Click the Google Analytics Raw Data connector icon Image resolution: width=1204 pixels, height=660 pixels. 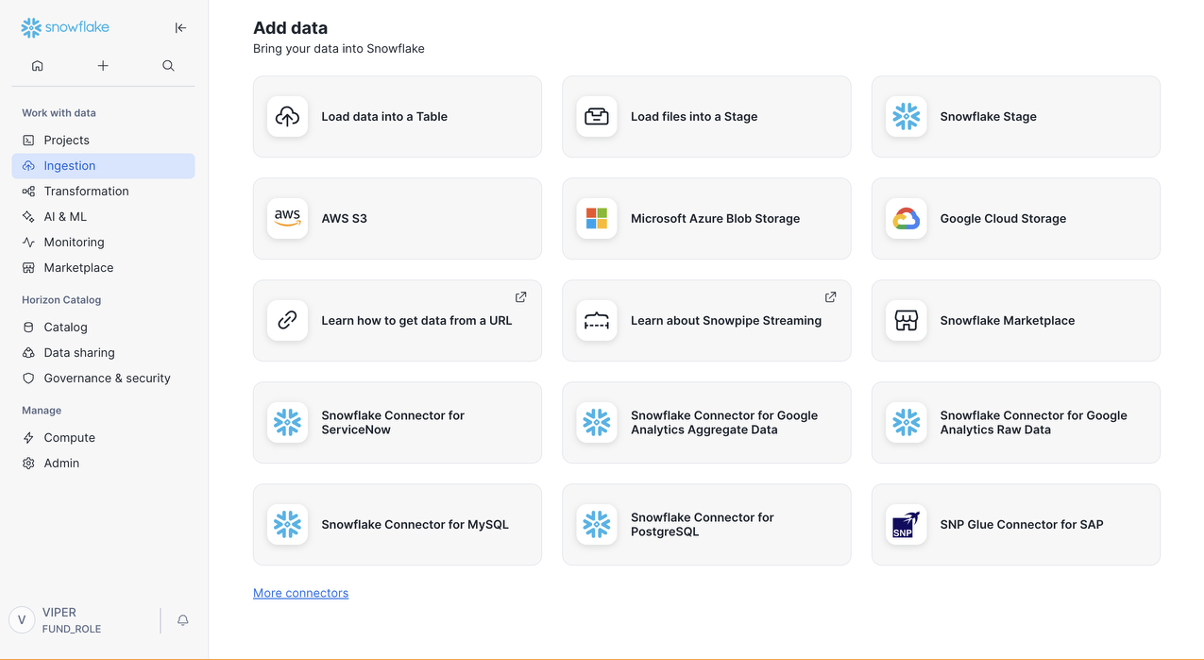click(906, 423)
